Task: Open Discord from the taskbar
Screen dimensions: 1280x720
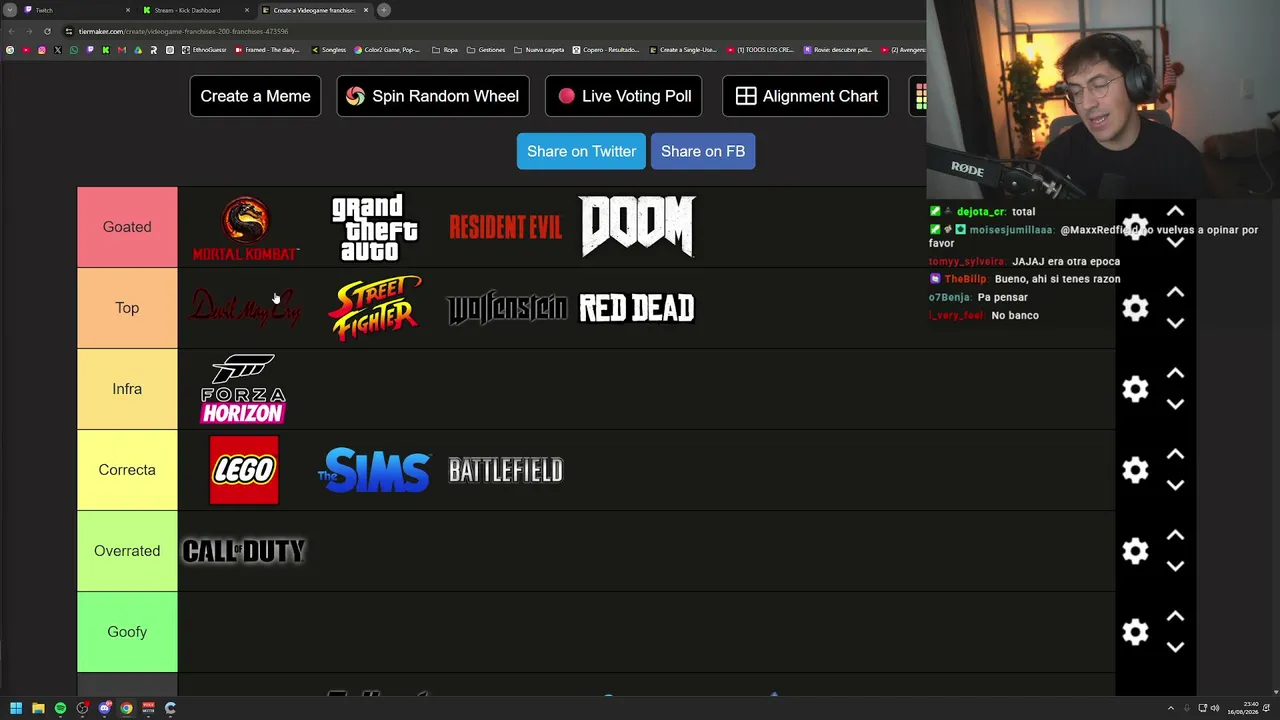Action: (x=104, y=708)
